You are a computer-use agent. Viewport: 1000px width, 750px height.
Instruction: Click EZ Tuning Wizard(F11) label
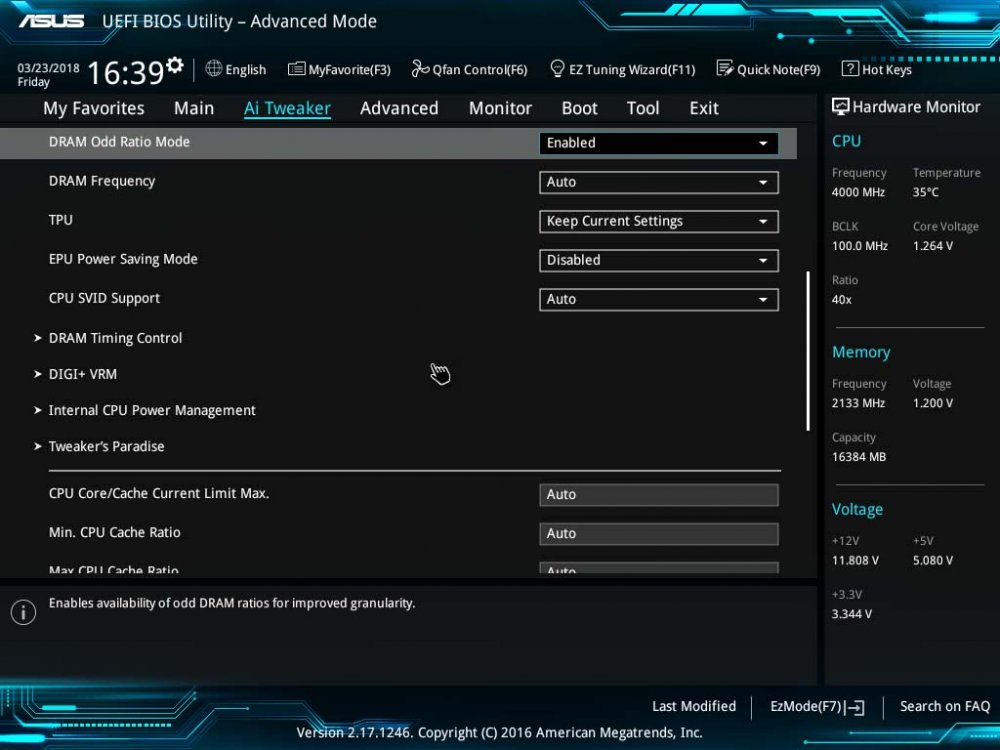[x=632, y=70]
